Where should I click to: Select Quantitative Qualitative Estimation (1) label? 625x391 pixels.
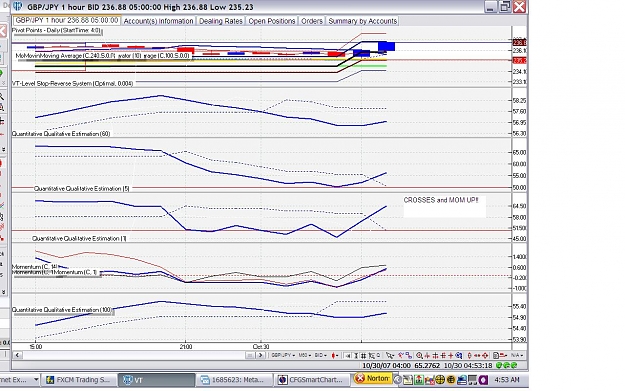click(x=79, y=238)
